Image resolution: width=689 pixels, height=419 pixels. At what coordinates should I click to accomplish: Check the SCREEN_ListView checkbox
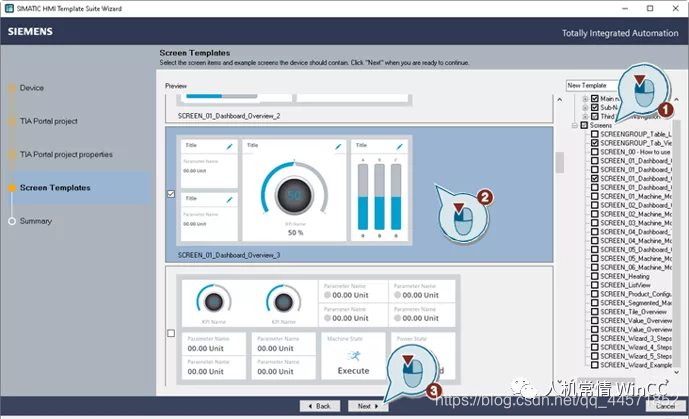click(595, 285)
